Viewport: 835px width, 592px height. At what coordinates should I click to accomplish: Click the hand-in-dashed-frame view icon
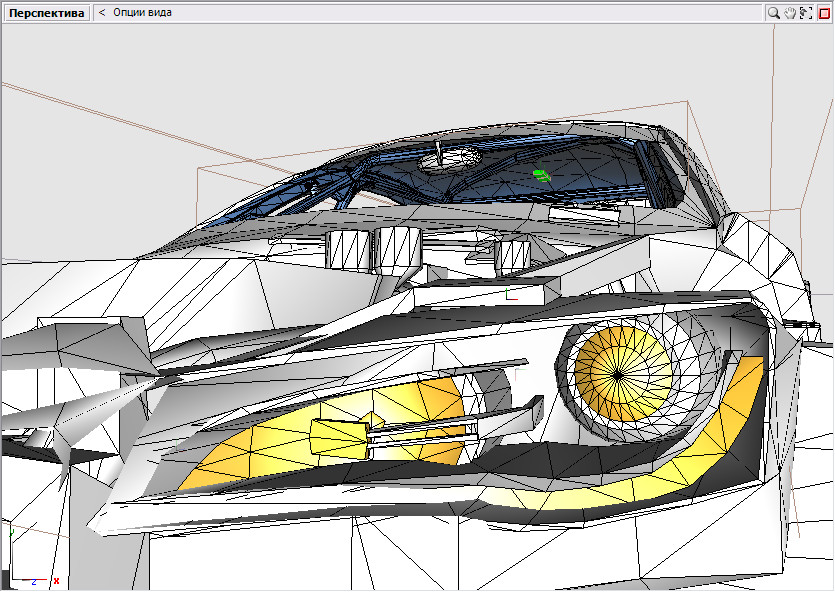tap(806, 13)
